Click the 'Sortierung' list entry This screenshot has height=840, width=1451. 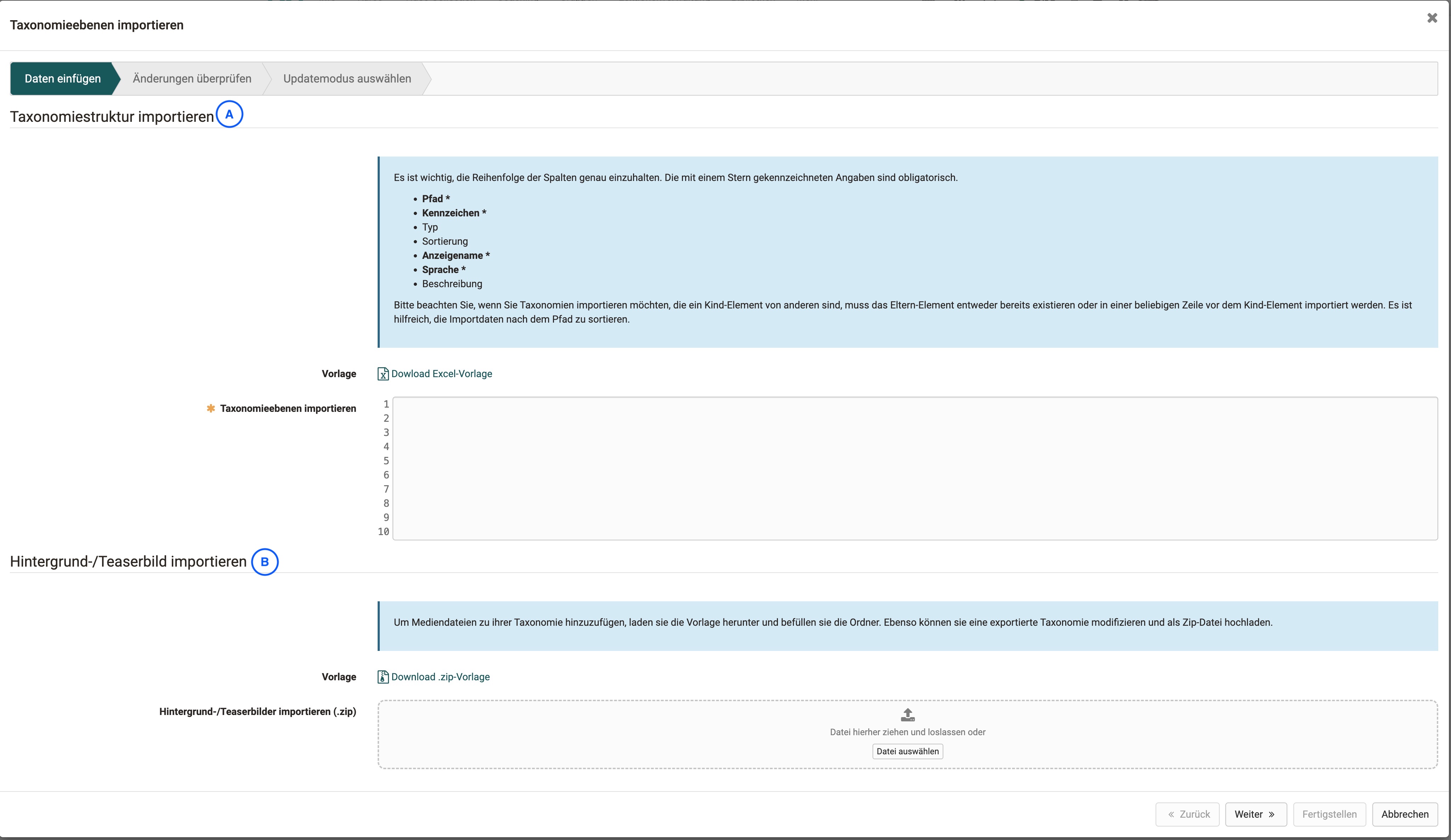pyautogui.click(x=445, y=241)
